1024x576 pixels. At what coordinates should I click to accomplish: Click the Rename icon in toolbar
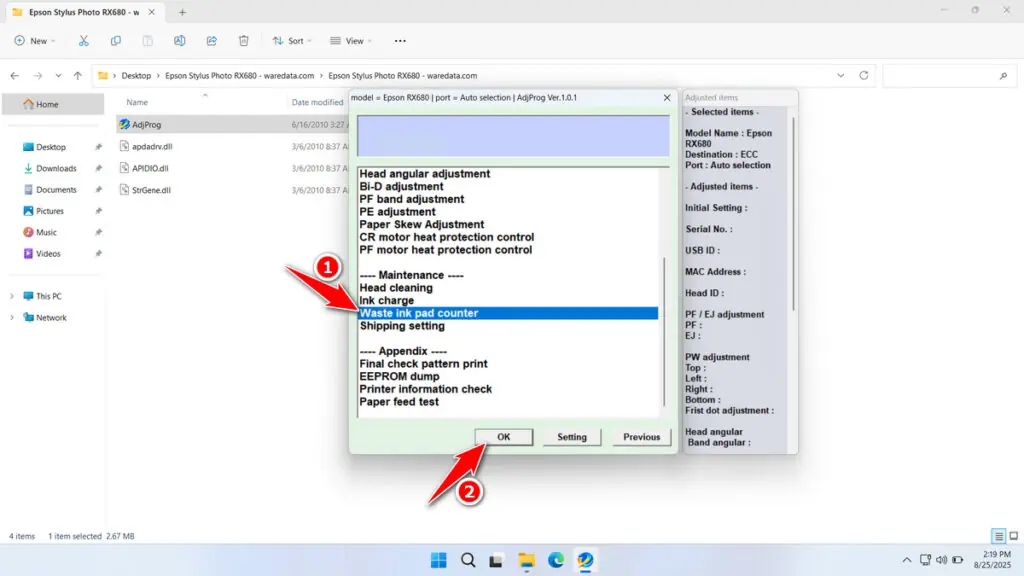tap(180, 41)
